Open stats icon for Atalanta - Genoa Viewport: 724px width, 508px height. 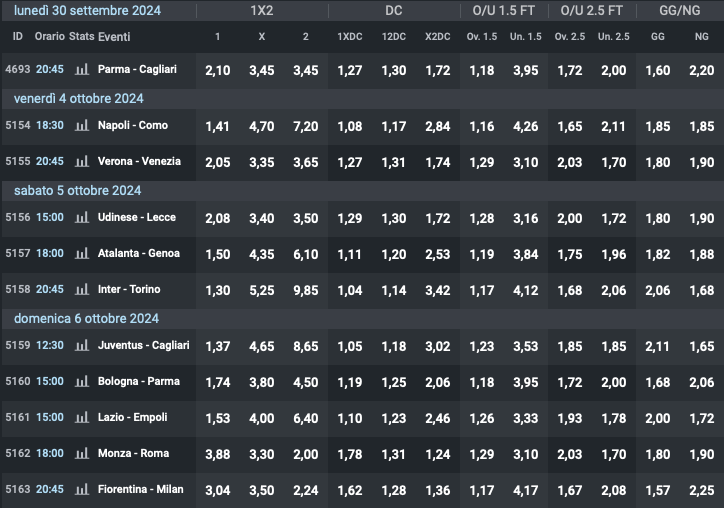point(82,254)
